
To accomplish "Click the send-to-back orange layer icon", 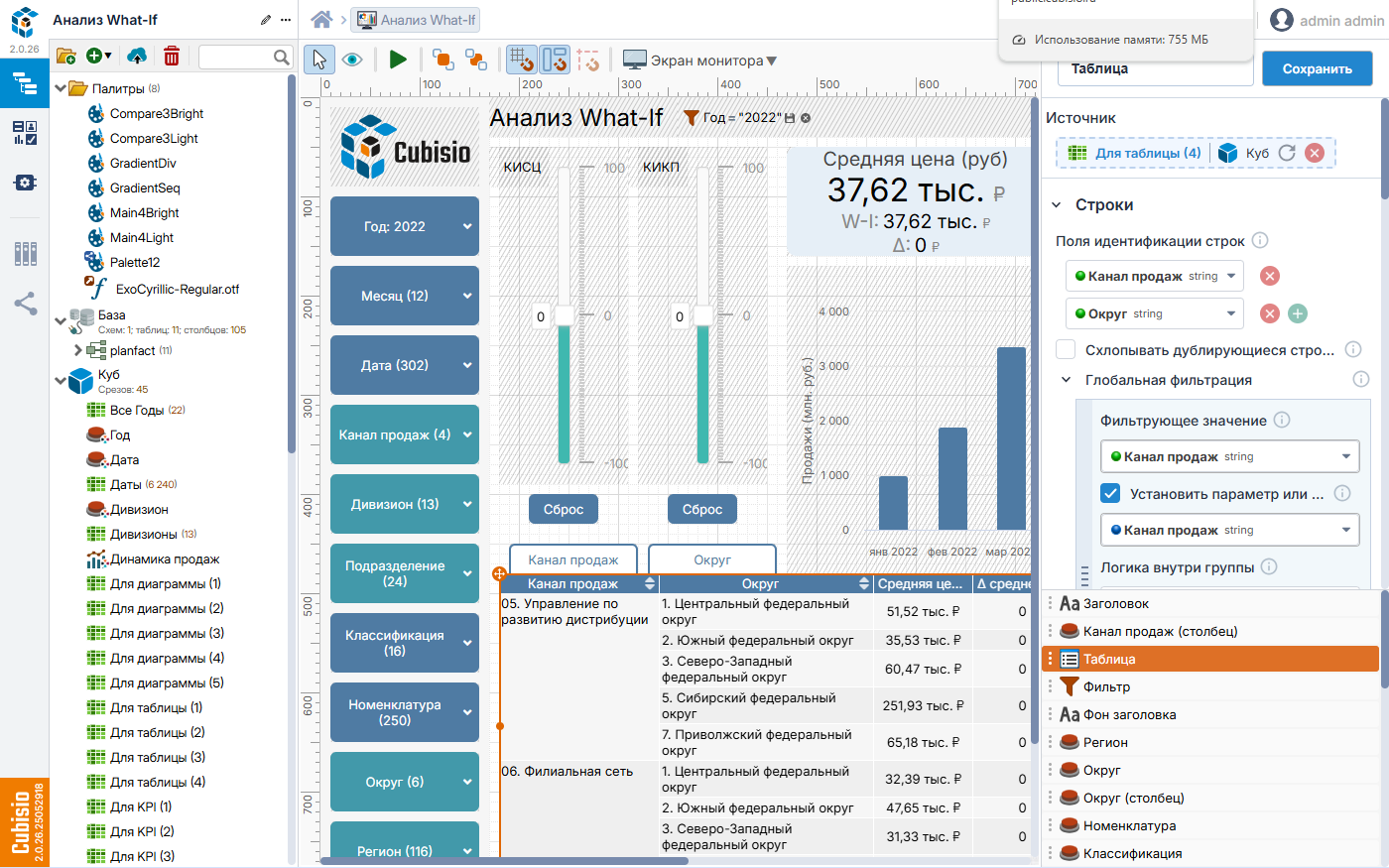I will [x=476, y=61].
